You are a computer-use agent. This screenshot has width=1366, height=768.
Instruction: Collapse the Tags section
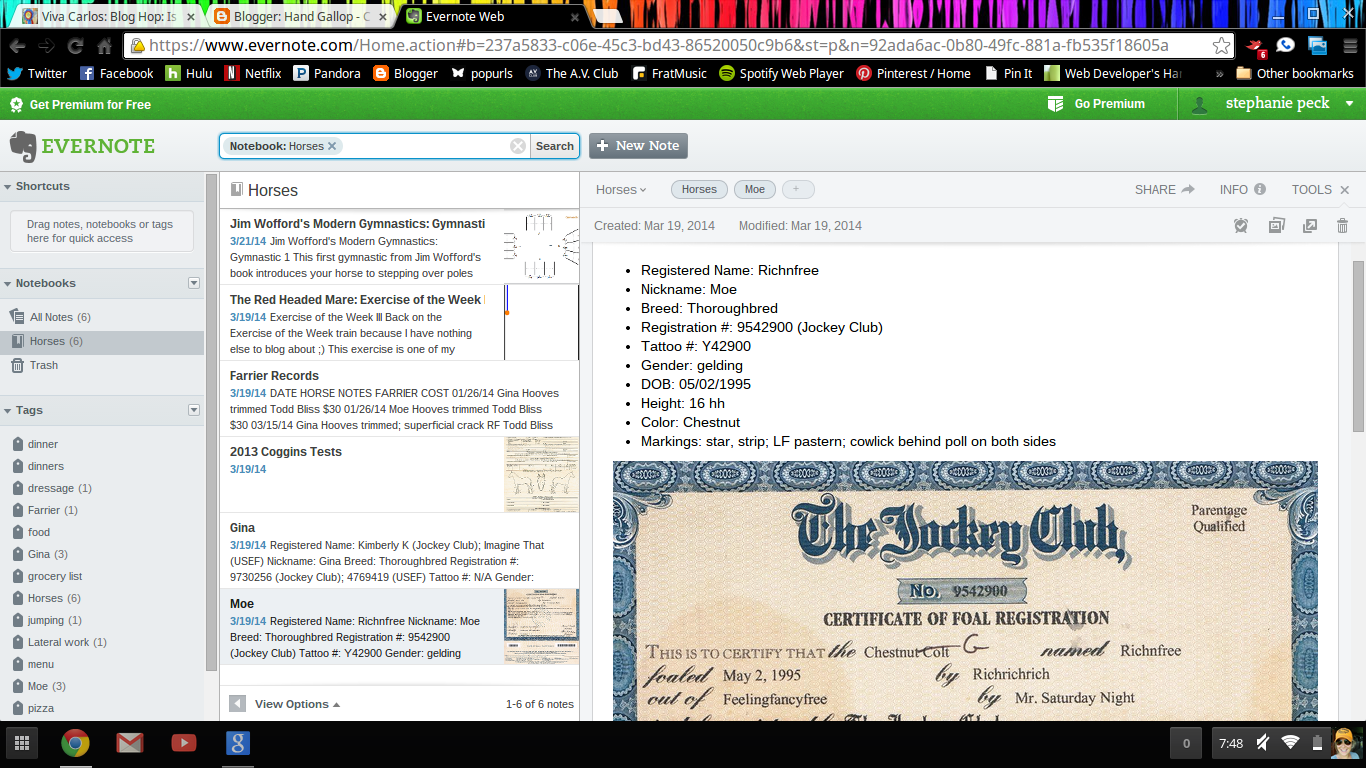pos(8,411)
